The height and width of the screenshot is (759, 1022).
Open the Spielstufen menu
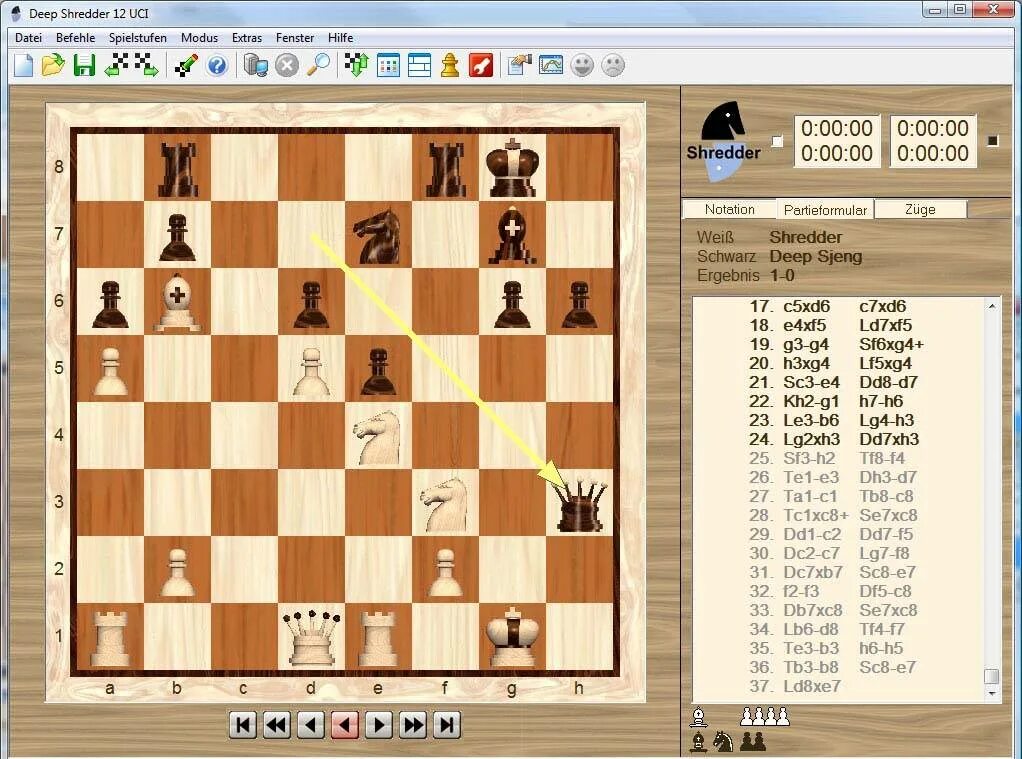tap(138, 38)
